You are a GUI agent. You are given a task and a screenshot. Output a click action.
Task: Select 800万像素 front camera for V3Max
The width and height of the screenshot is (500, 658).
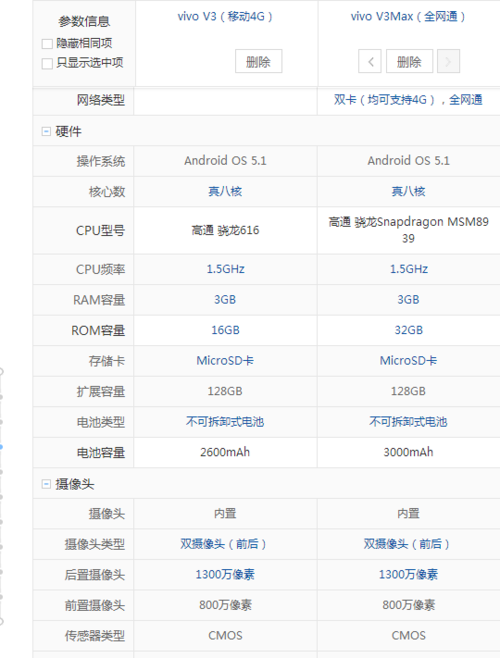[x=408, y=605]
